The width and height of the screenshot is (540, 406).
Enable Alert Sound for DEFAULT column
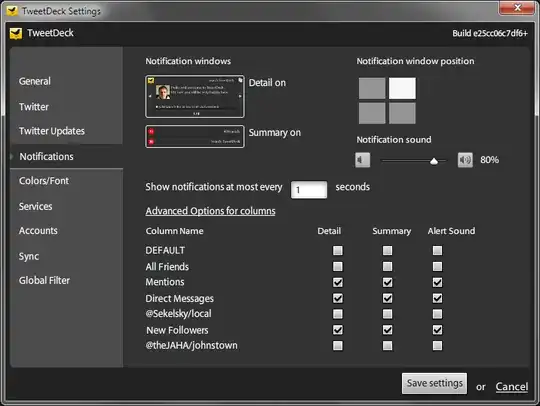point(437,250)
